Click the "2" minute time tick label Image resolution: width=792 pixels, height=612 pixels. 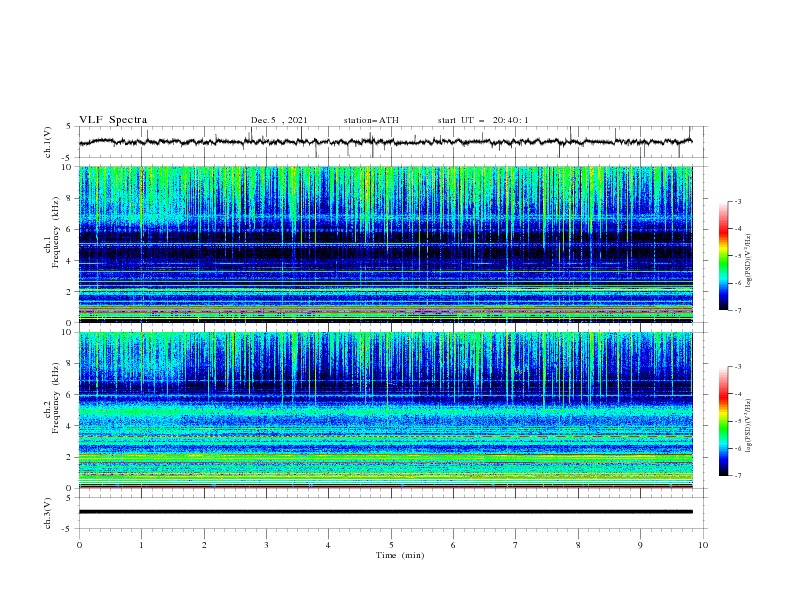[204, 545]
